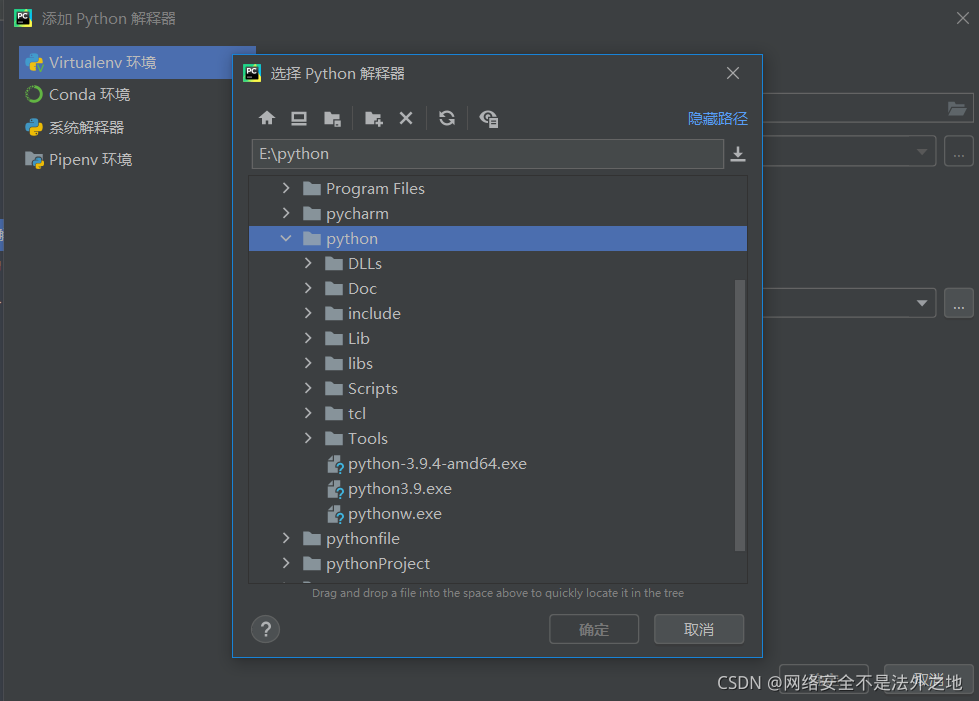Click the download-style arrow next to the path field
979x701 pixels.
pos(738,153)
